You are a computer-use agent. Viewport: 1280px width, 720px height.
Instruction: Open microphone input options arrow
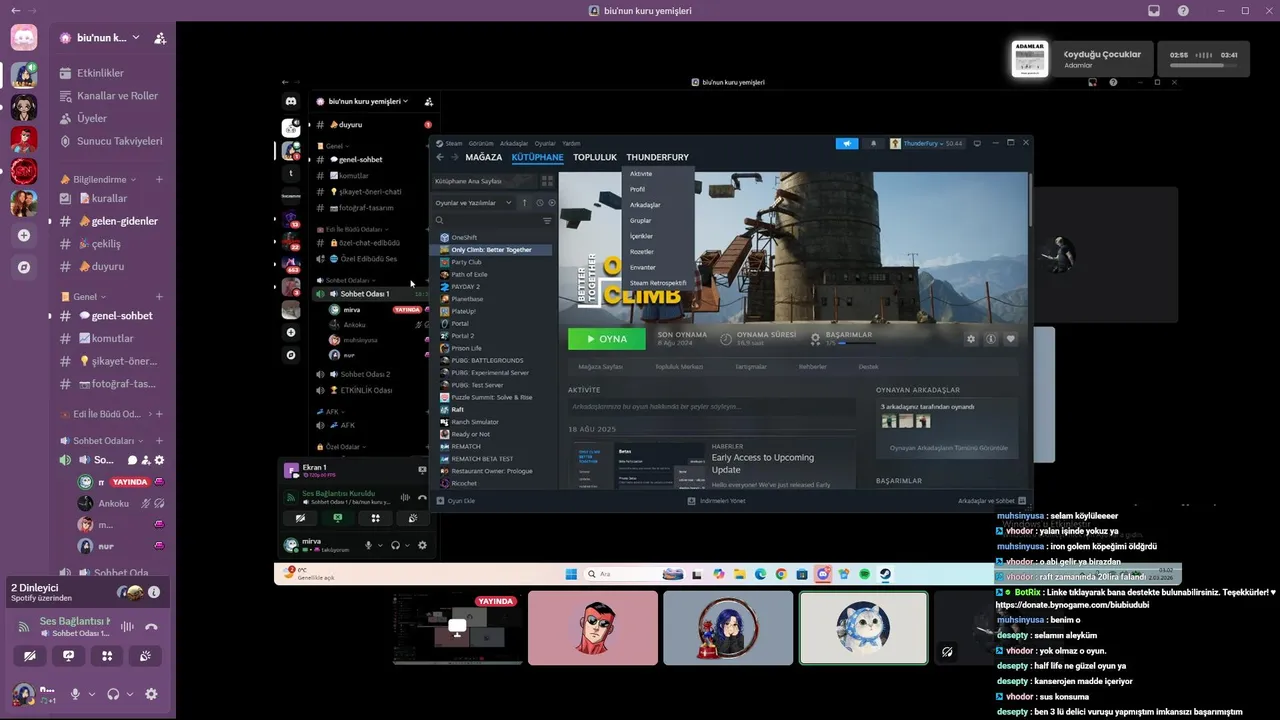click(x=91, y=694)
